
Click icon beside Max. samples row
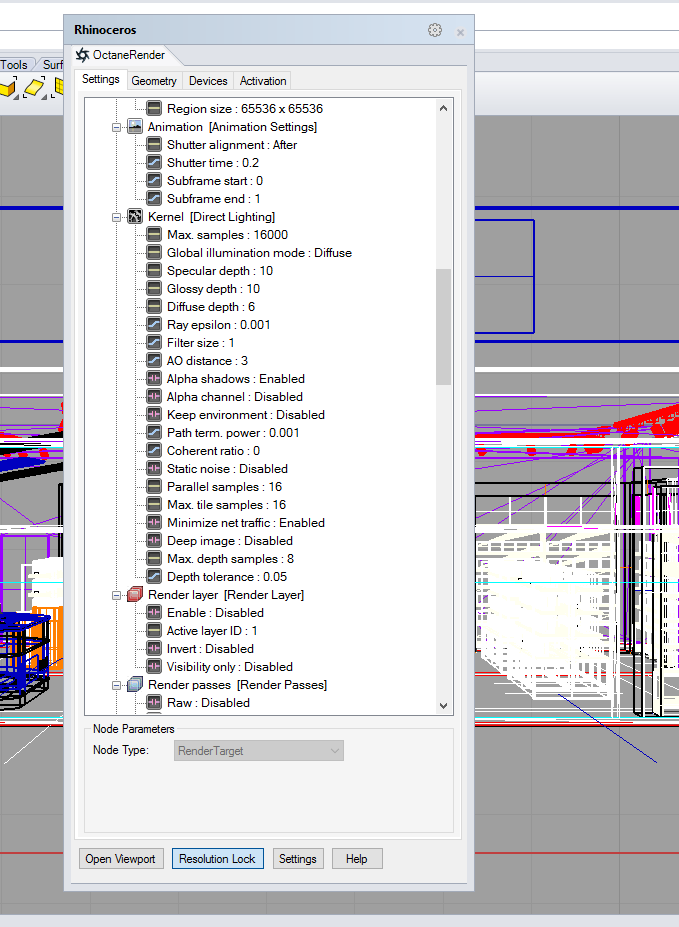coord(154,234)
